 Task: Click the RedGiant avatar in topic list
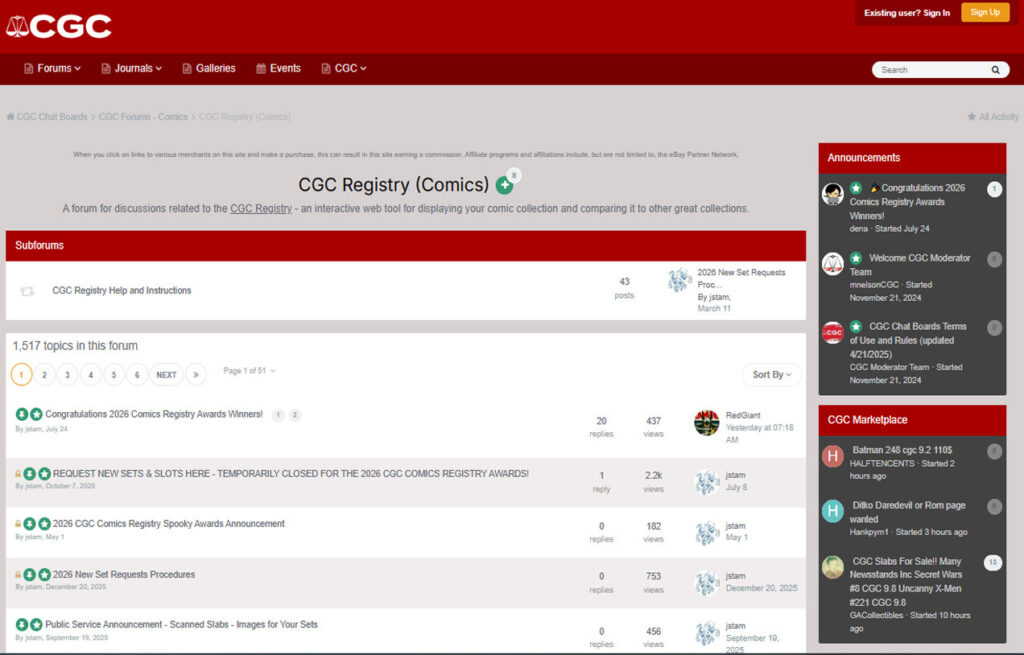click(x=707, y=423)
